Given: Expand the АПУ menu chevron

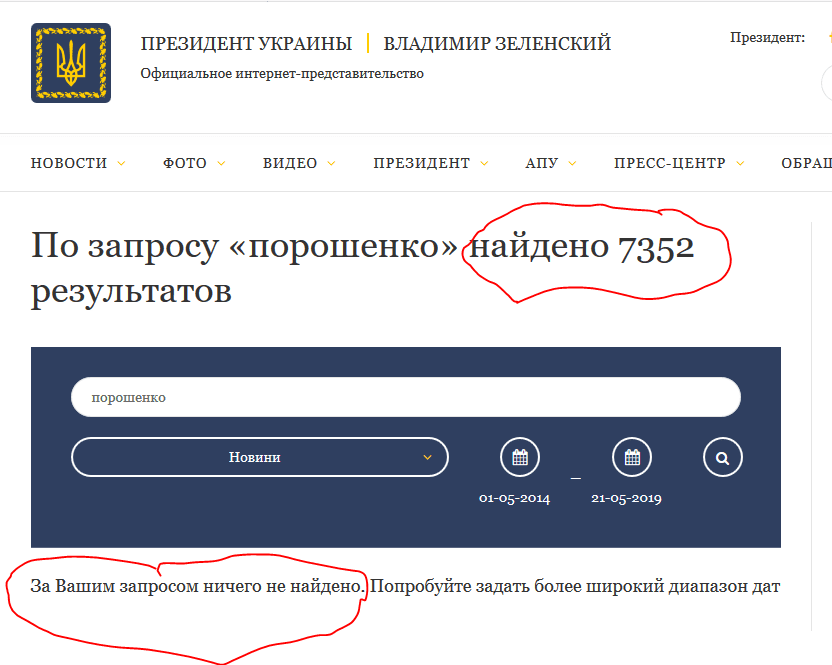Looking at the screenshot, I should point(573,163).
